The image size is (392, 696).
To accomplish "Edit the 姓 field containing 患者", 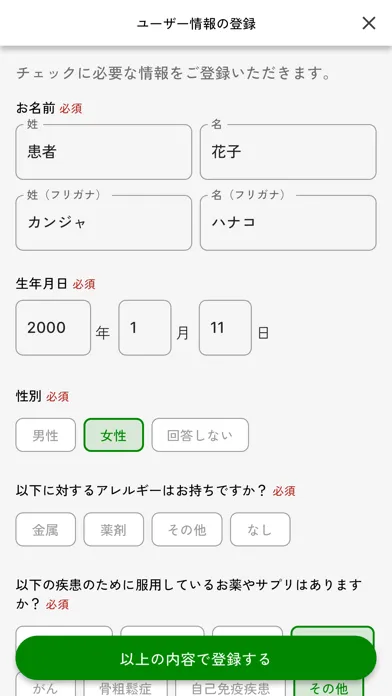I will 103,152.
